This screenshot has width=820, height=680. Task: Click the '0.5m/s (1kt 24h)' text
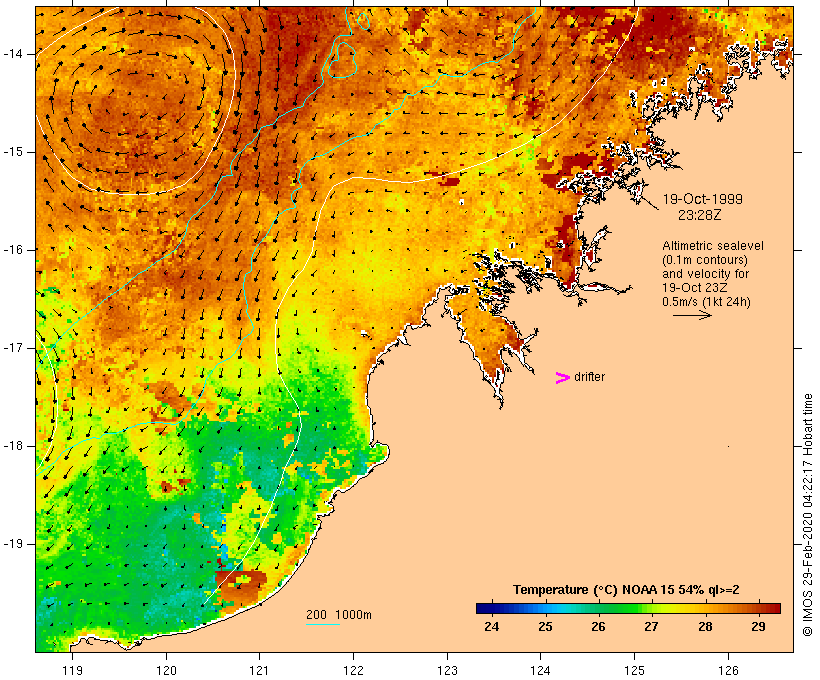[x=706, y=302]
